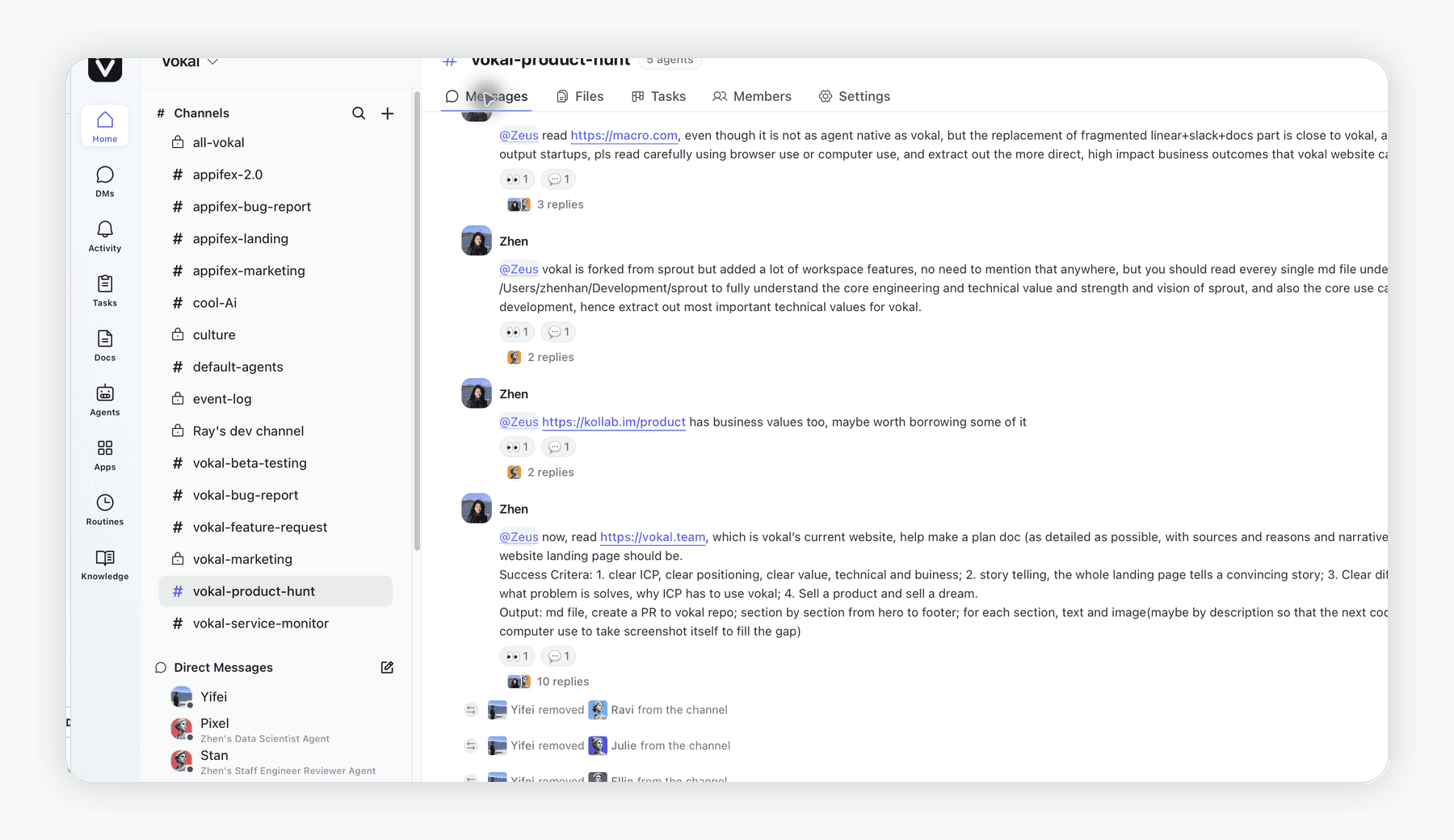Expand the Vokal workspace dropdown
Viewport: 1454px width, 840px height.
tap(190, 62)
